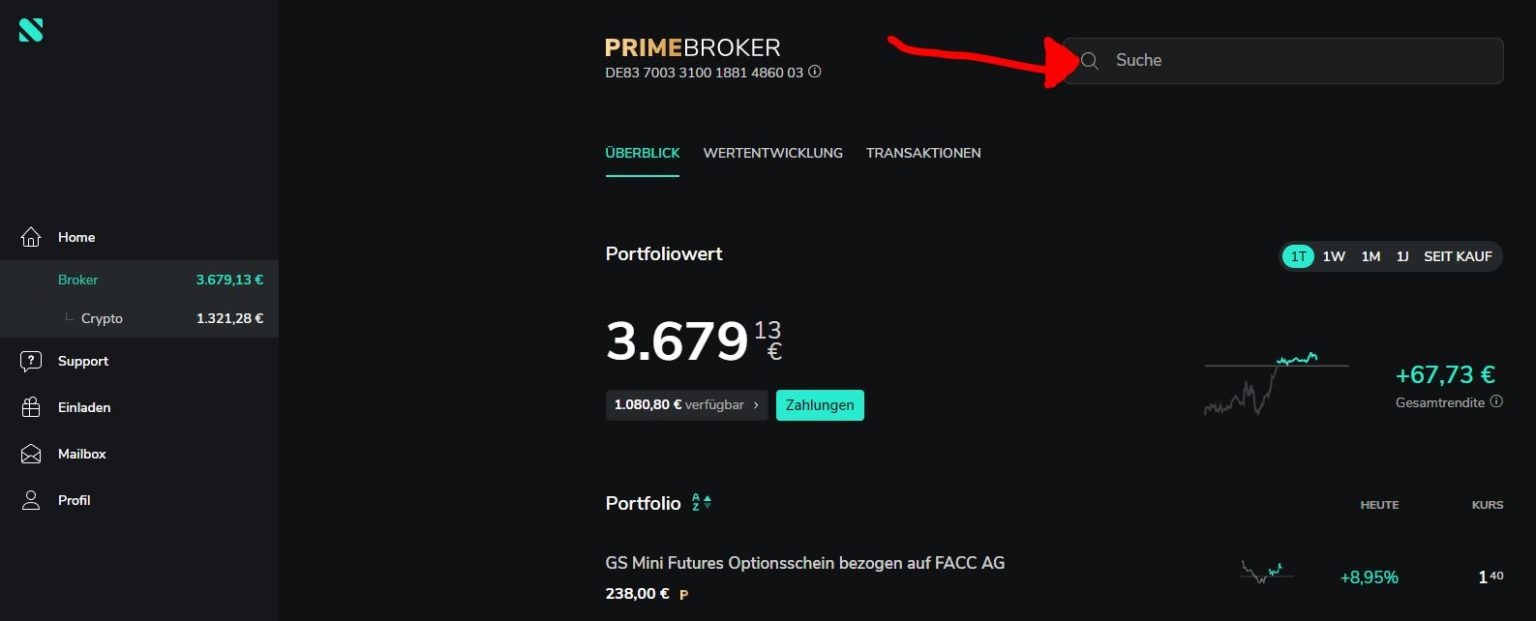The width and height of the screenshot is (1536, 621).
Task: Click the Scalable logo in the sidebar
Action: tap(31, 30)
